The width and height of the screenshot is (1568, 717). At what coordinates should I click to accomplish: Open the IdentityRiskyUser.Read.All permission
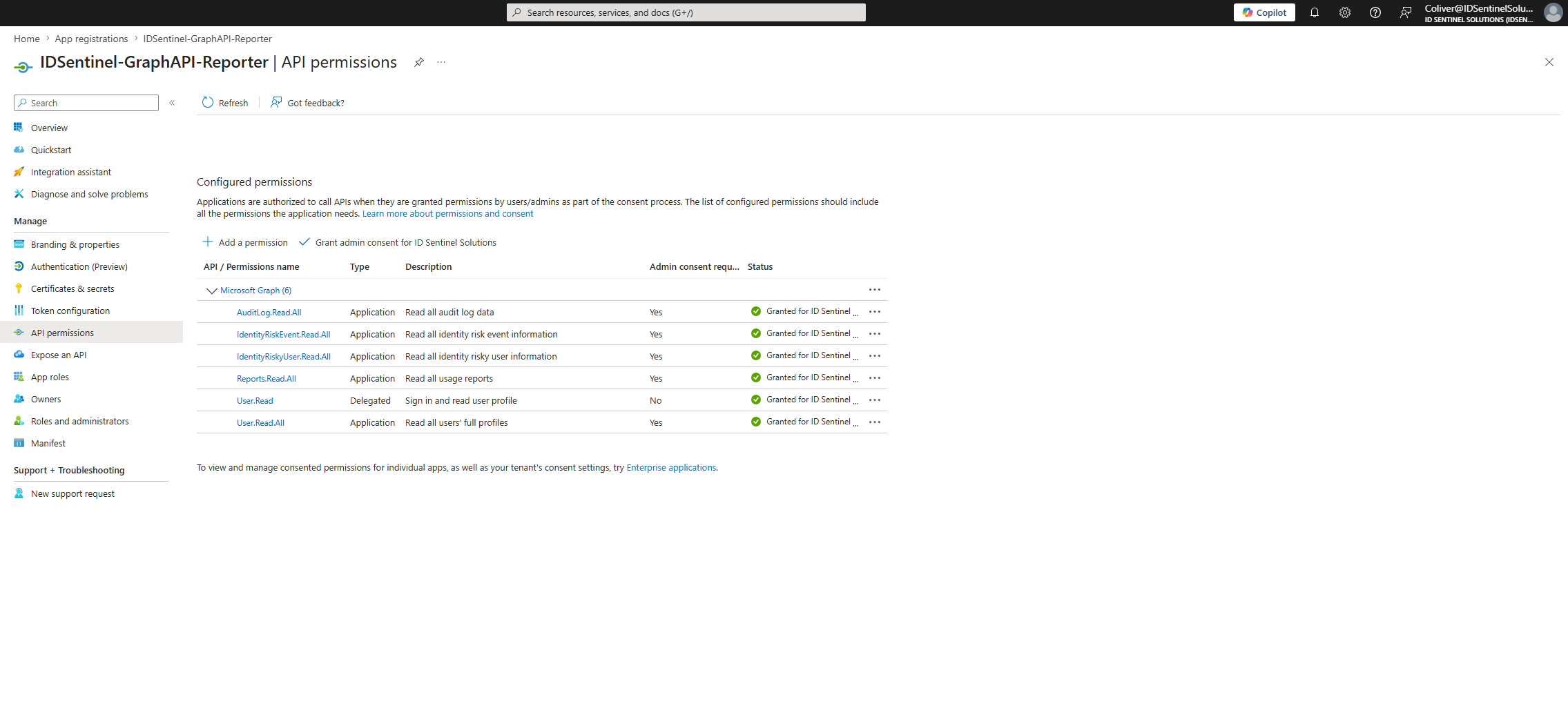coord(283,357)
